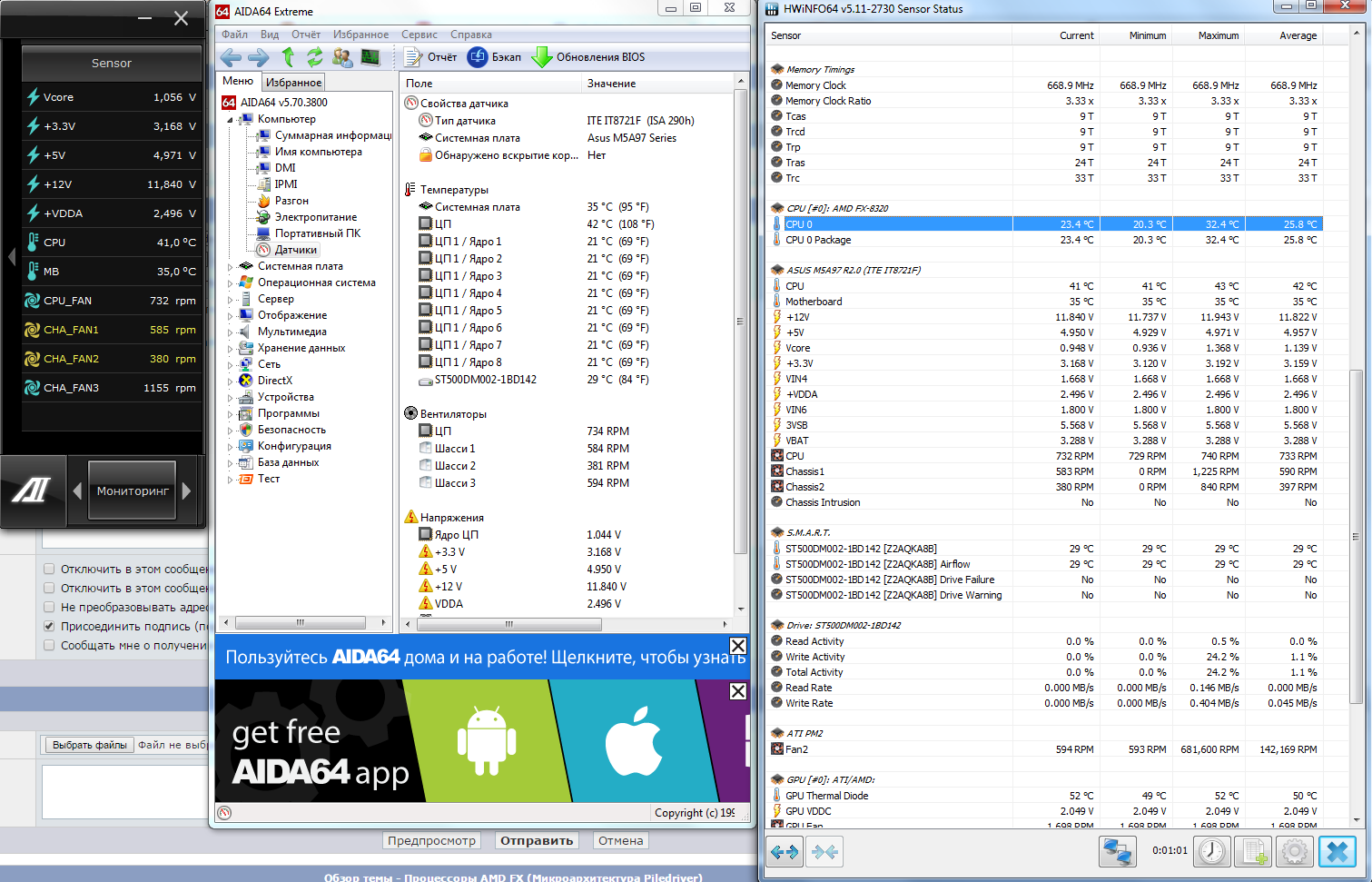Switch to the Меню tab in AIDA64
Screen dimensions: 1372x882
tap(238, 81)
